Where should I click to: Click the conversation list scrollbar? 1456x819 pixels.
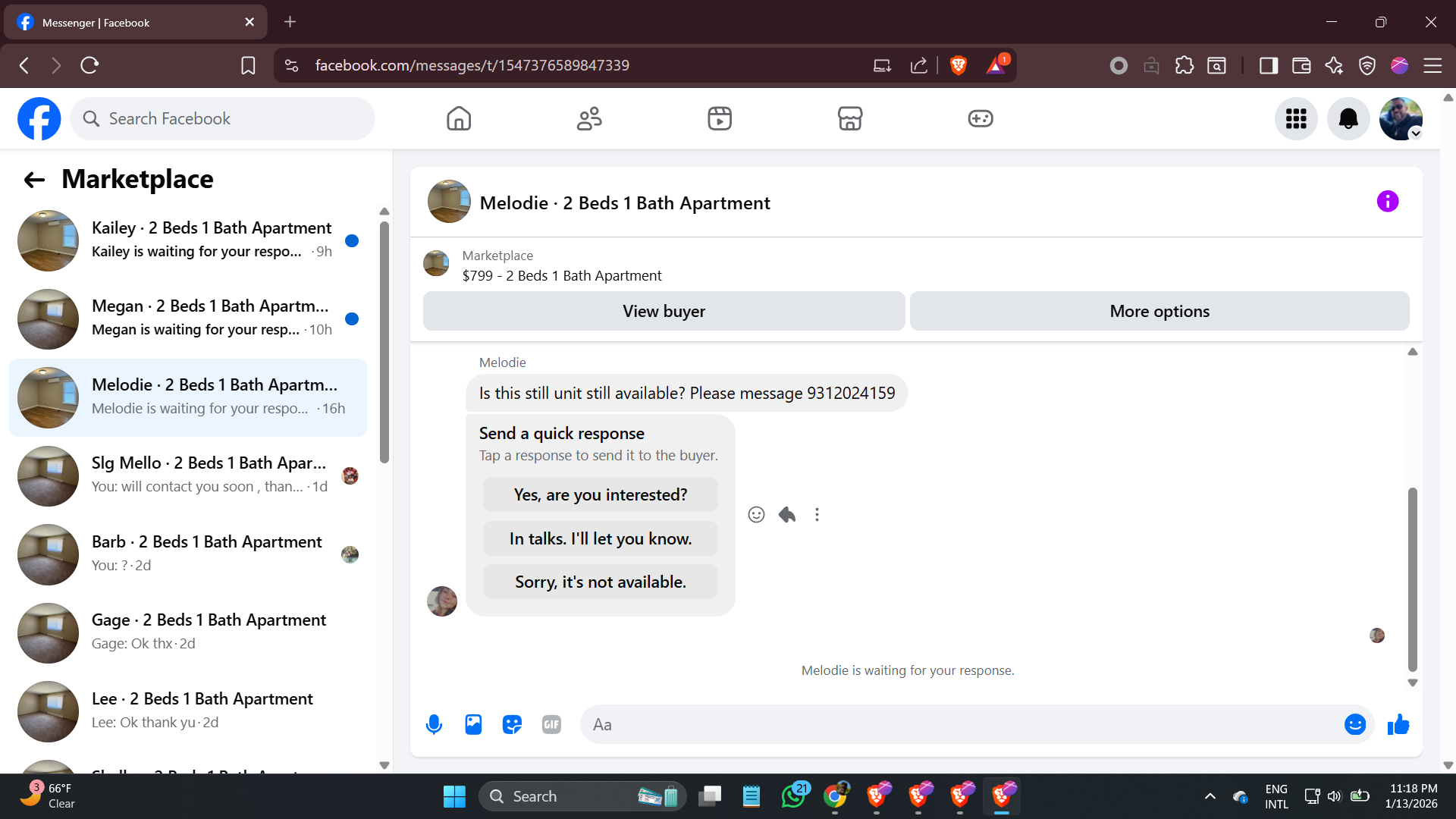[384, 341]
